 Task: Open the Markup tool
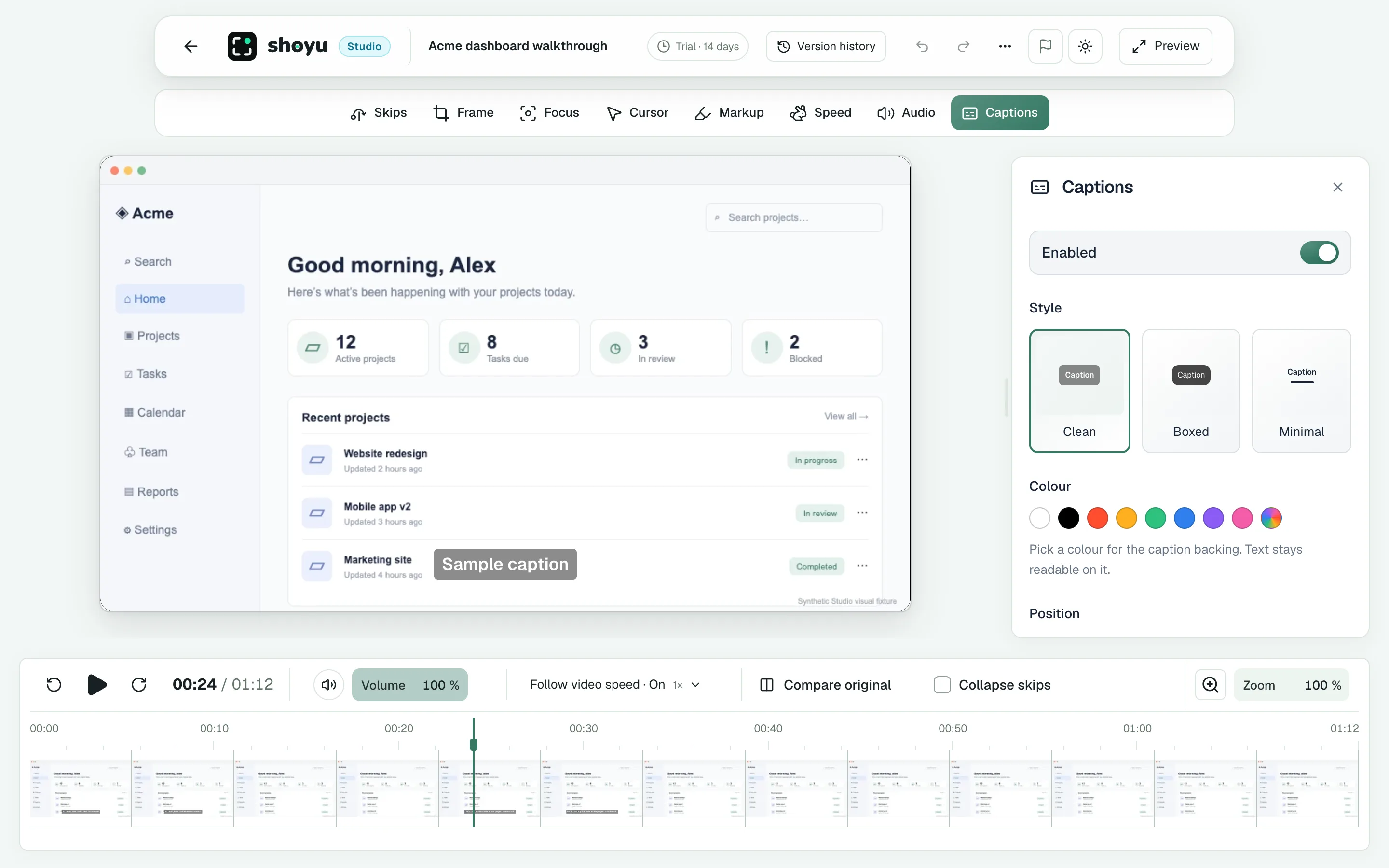pyautogui.click(x=729, y=112)
